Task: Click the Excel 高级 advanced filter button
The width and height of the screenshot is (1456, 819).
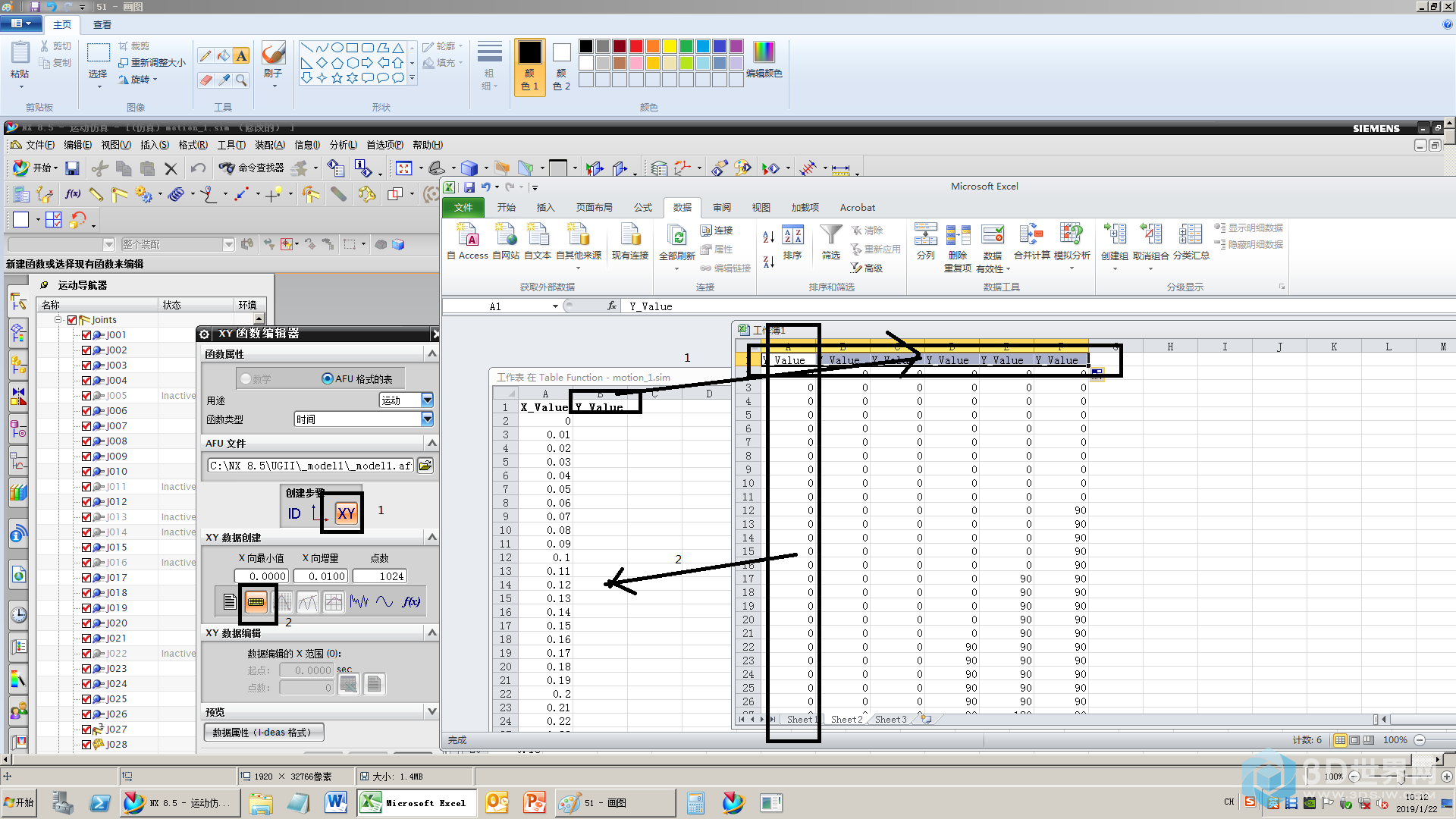Action: point(866,268)
